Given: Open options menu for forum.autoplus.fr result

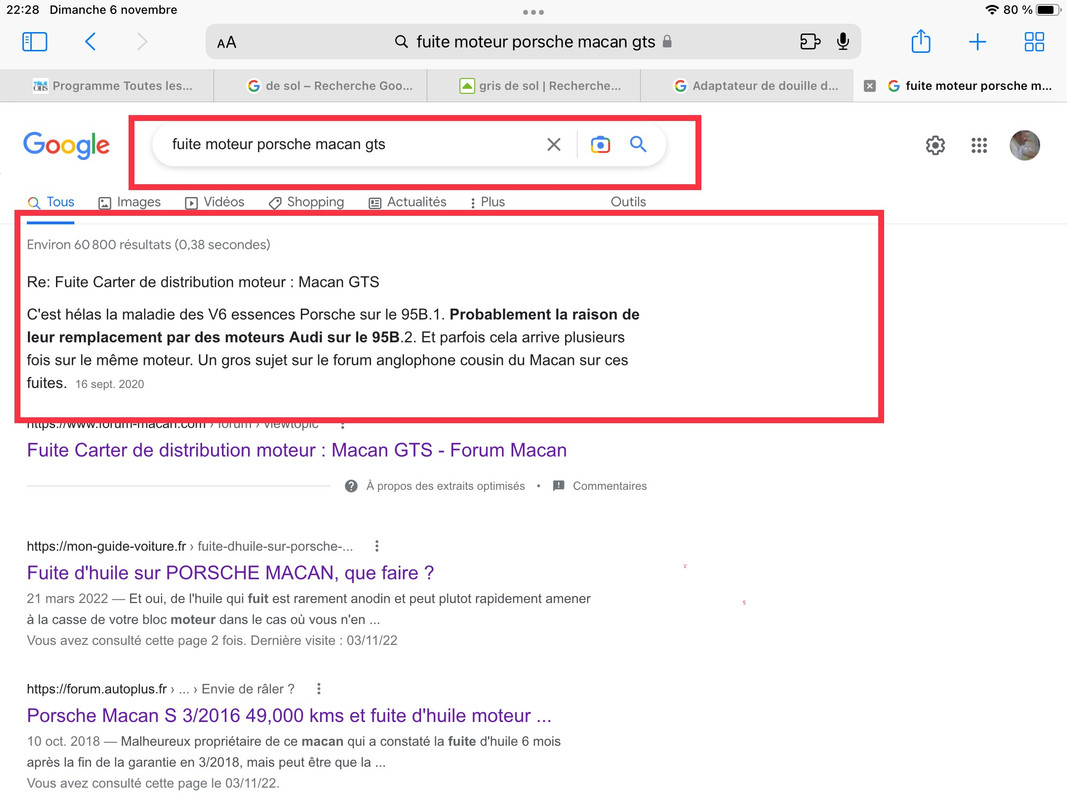Looking at the screenshot, I should [x=318, y=689].
